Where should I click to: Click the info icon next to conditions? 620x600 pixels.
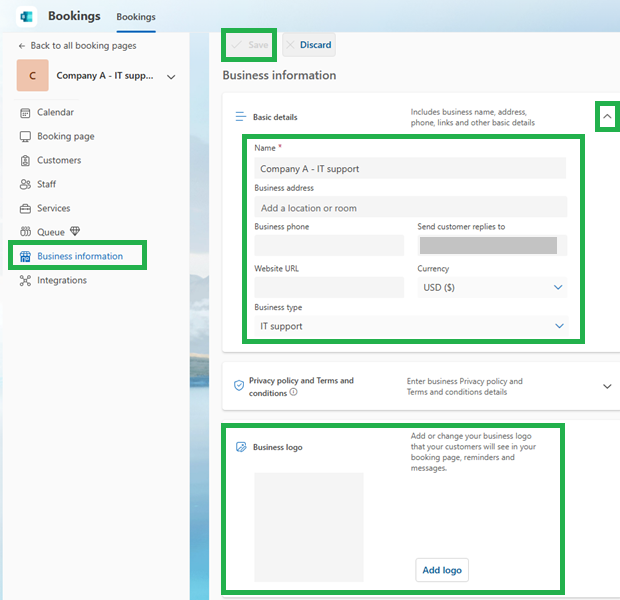click(293, 392)
